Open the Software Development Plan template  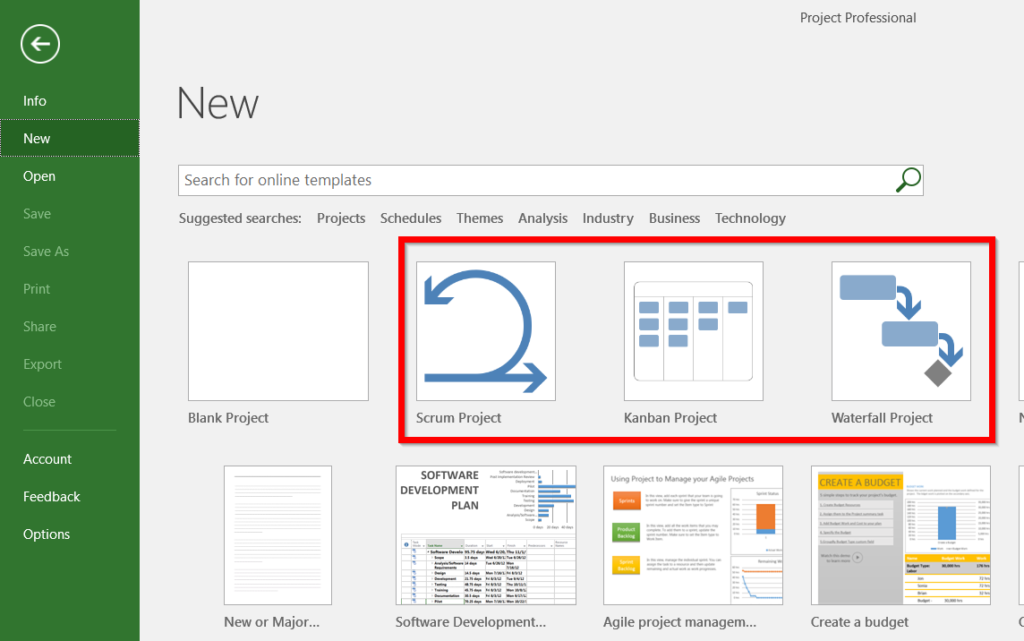pyautogui.click(x=486, y=535)
